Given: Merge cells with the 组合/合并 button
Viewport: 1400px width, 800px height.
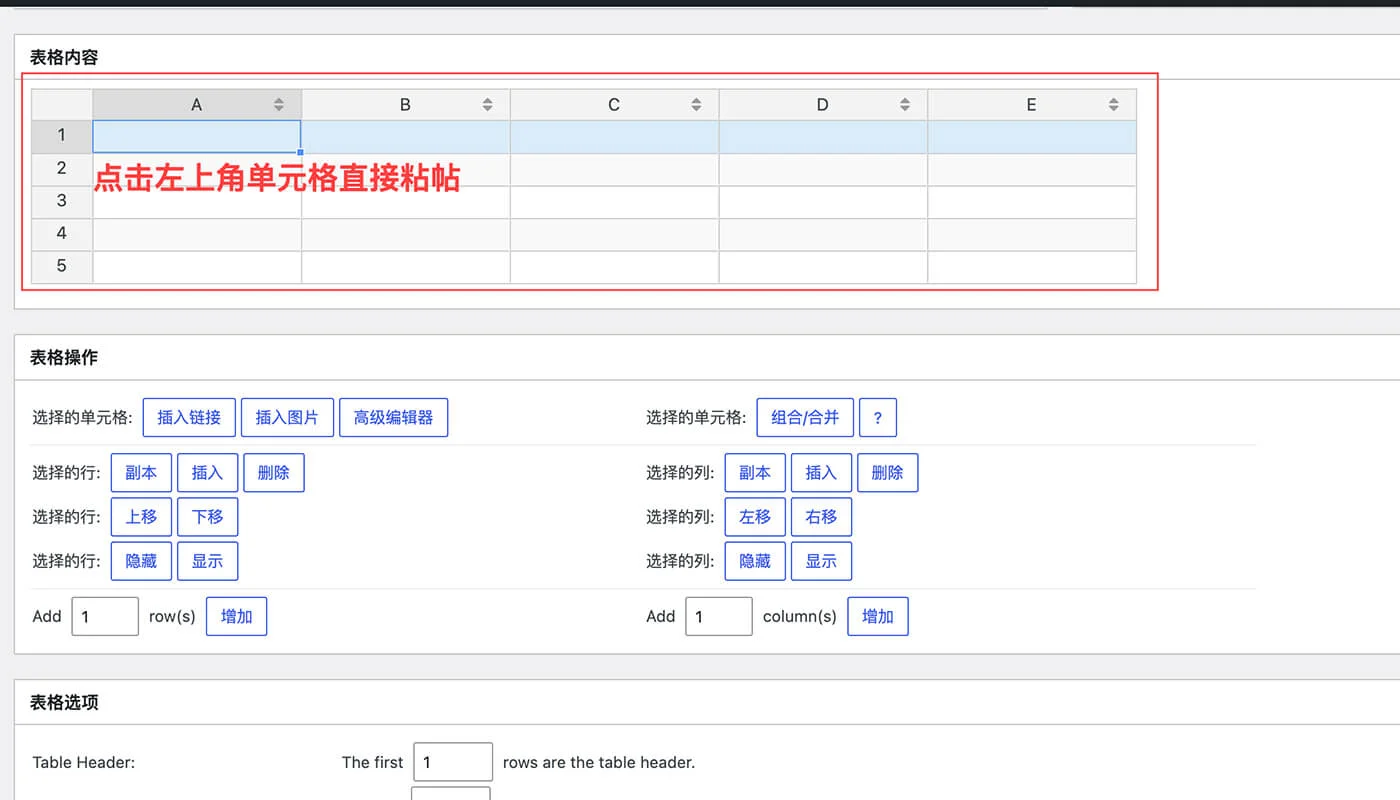Looking at the screenshot, I should coord(805,417).
